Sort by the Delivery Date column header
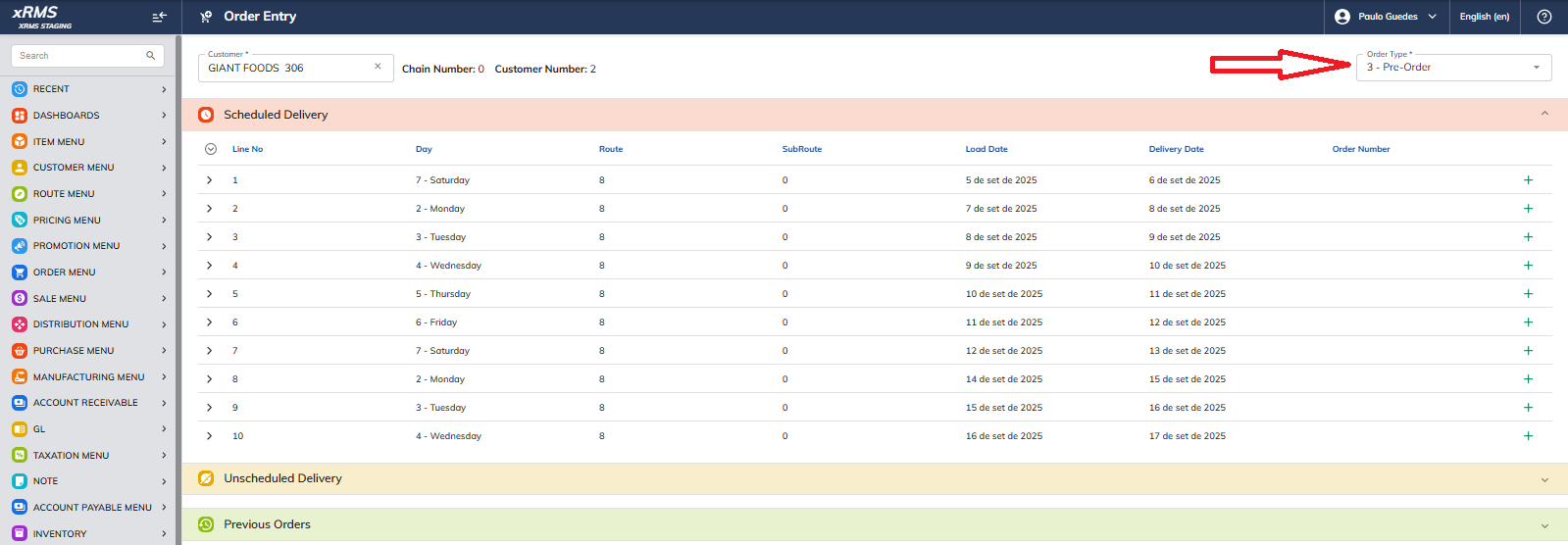Screen dimensions: 1568x545 1177,149
